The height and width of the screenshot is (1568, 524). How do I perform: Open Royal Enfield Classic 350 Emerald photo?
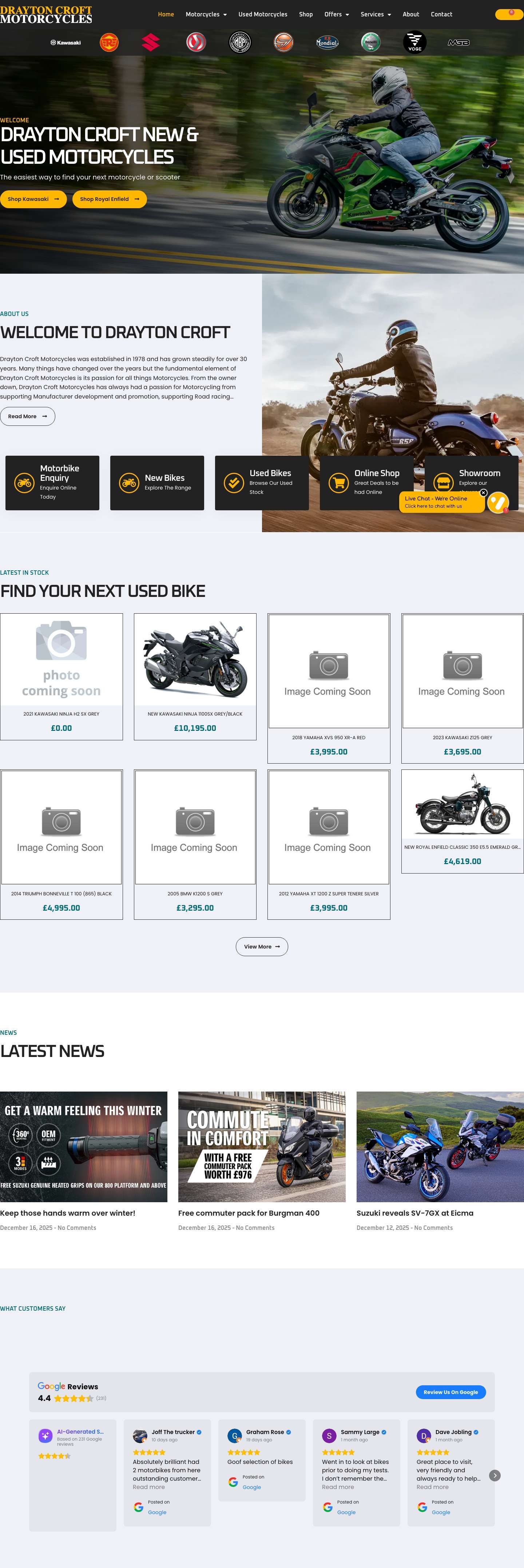tap(463, 805)
